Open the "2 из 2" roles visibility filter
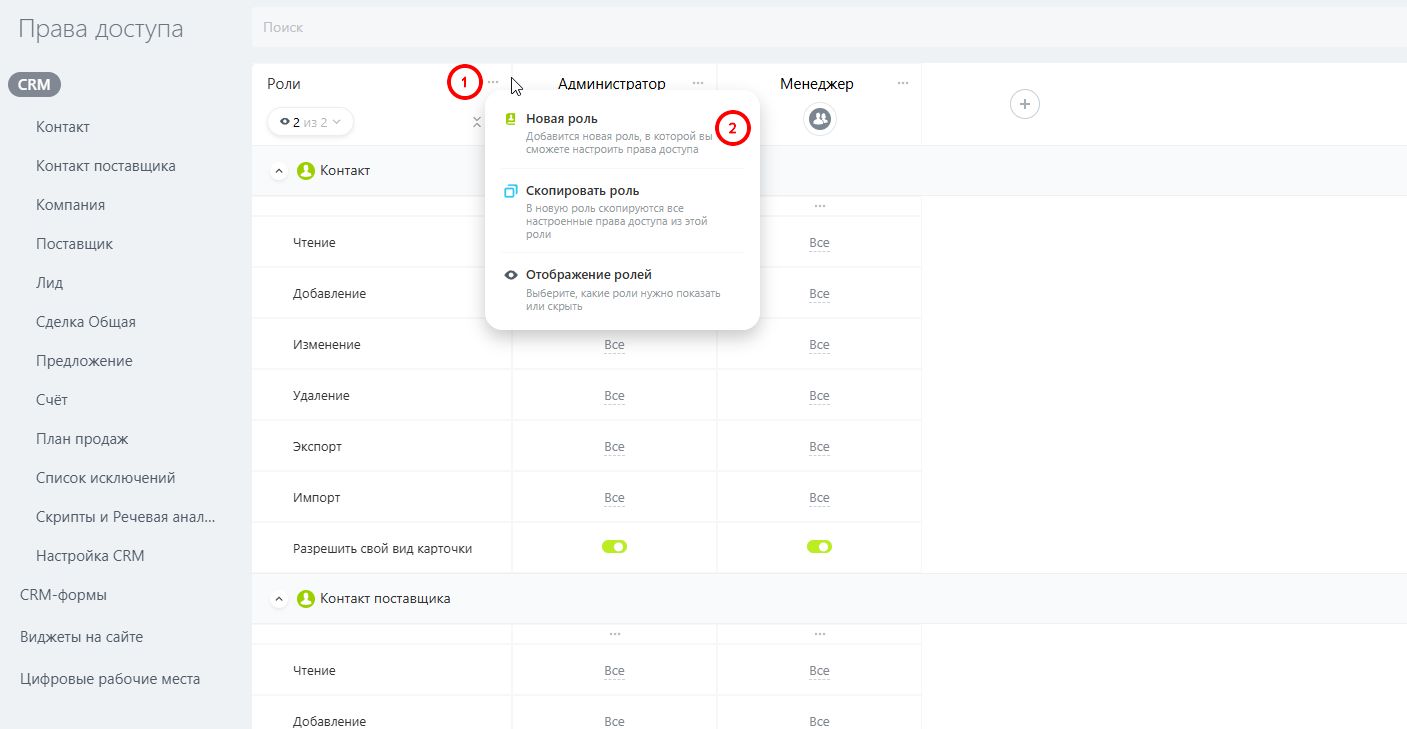Screen dimensions: 1407x729 click(310, 122)
